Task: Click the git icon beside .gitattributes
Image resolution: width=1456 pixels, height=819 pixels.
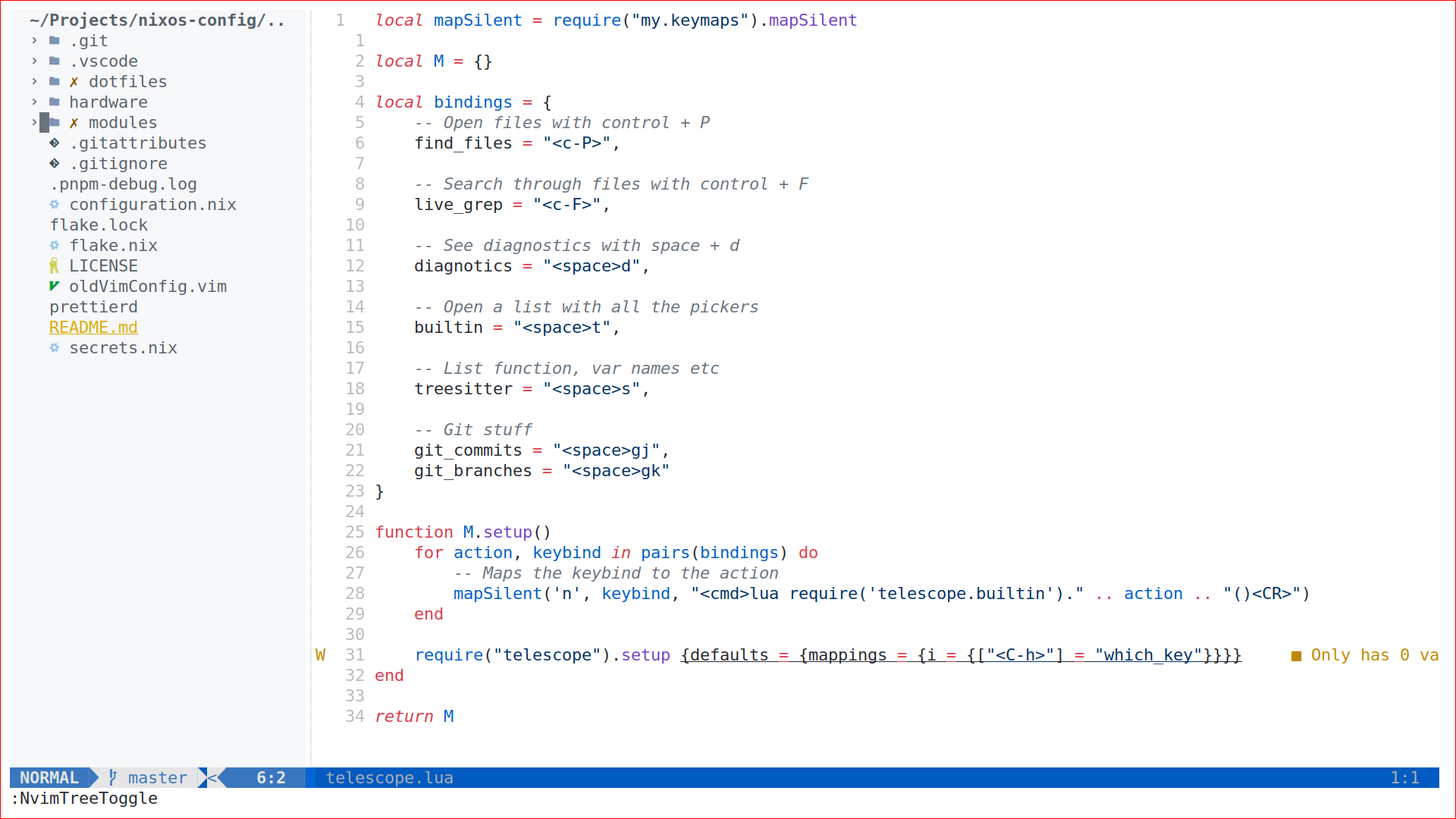Action: (55, 143)
